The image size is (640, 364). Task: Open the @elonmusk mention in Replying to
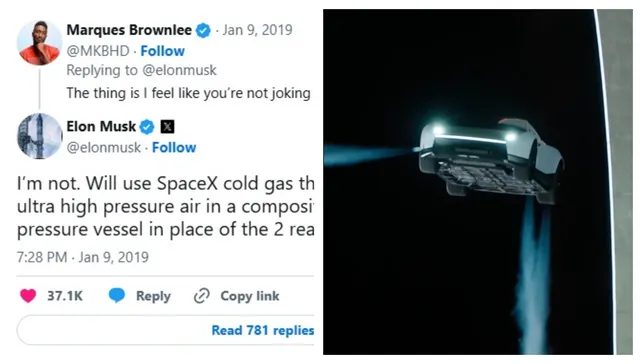point(179,70)
